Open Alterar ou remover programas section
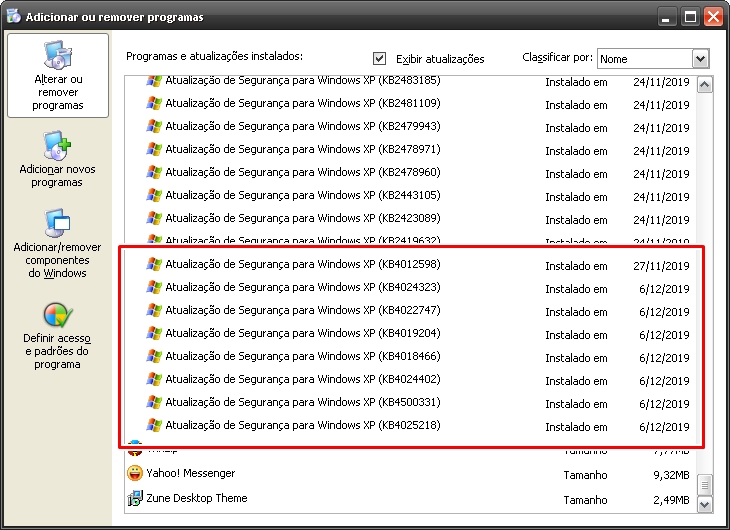 point(58,75)
